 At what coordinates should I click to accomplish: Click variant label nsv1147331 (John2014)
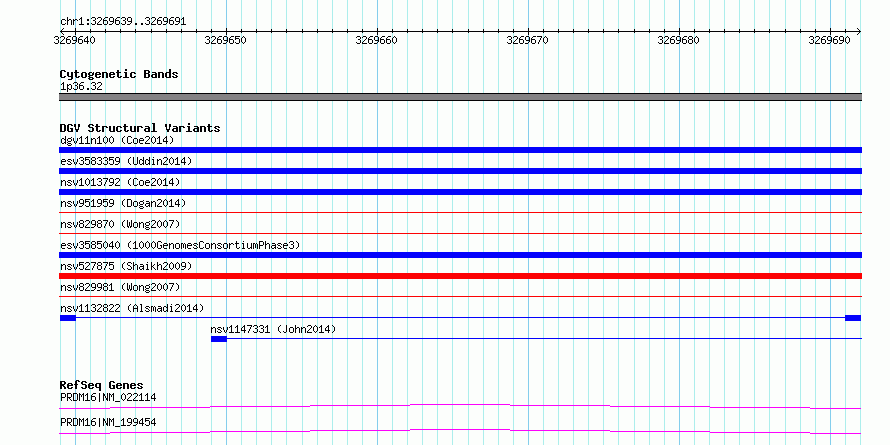(273, 329)
